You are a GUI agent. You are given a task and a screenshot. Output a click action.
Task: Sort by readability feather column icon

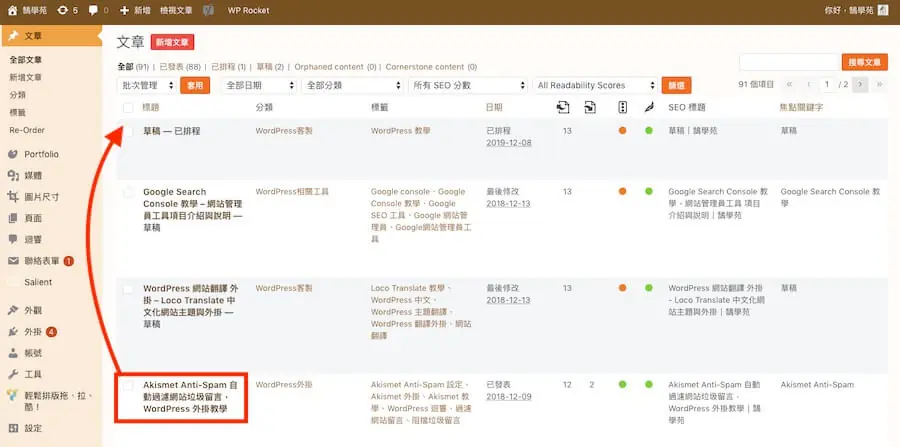[649, 107]
